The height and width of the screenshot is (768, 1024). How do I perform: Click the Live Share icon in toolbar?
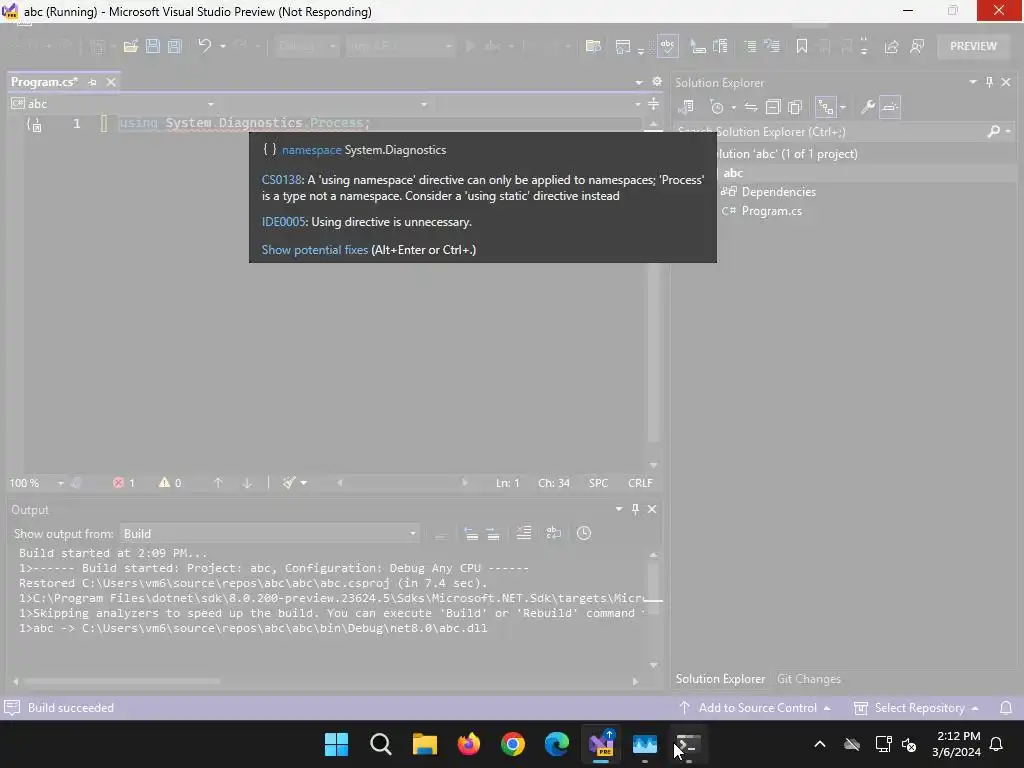pos(891,46)
